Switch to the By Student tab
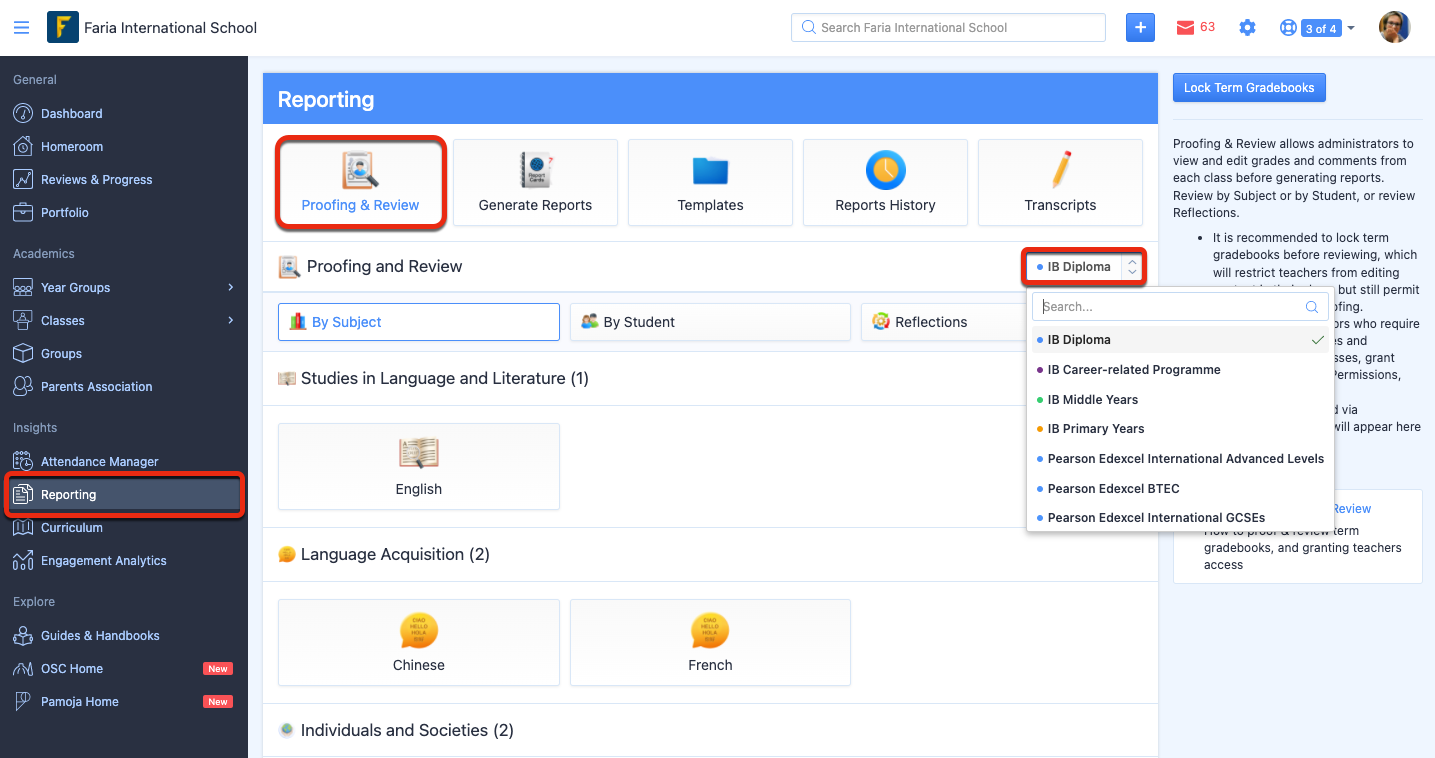The height and width of the screenshot is (758, 1435). (x=709, y=322)
